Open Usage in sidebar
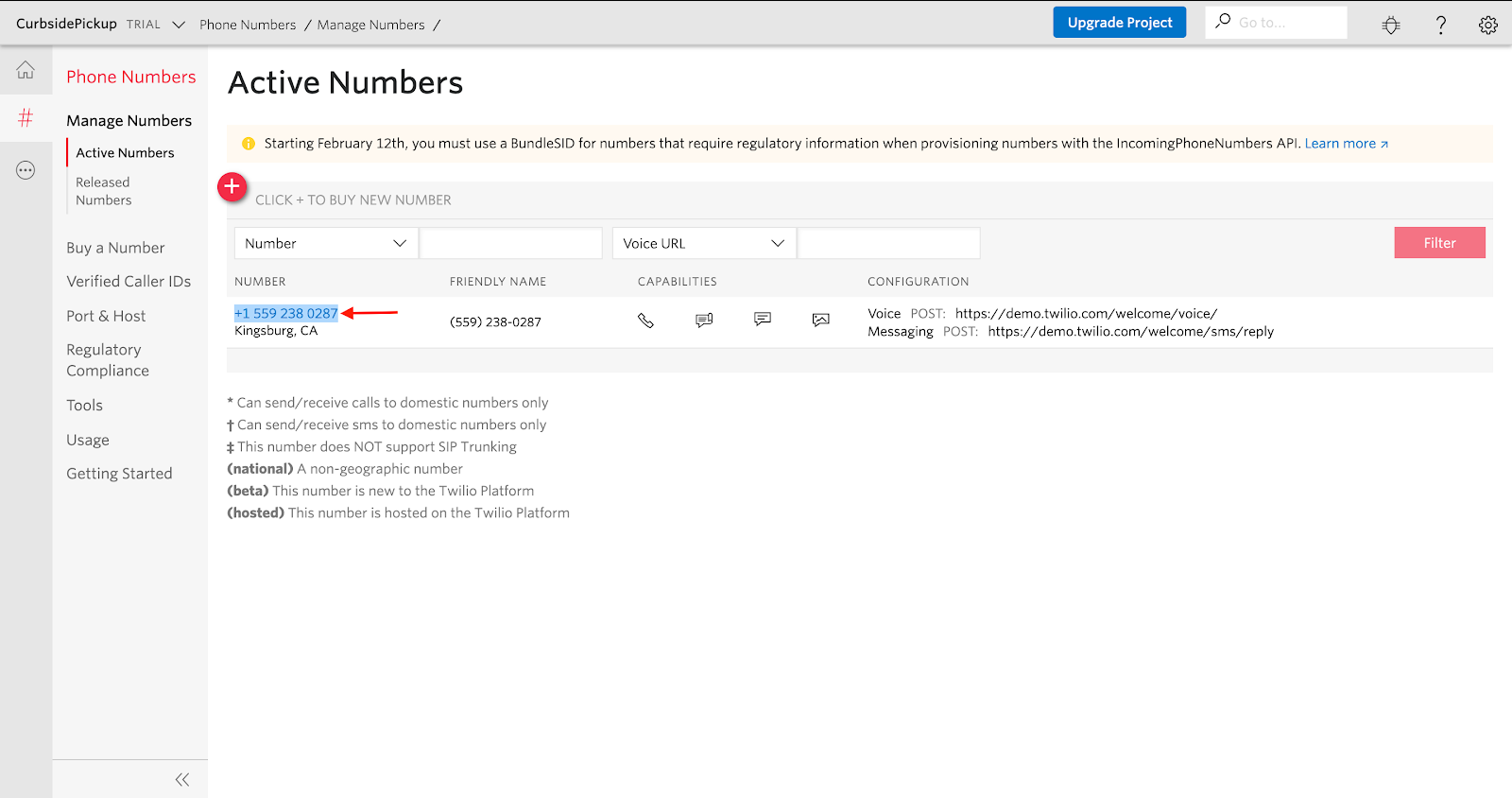1512x798 pixels. click(x=88, y=440)
